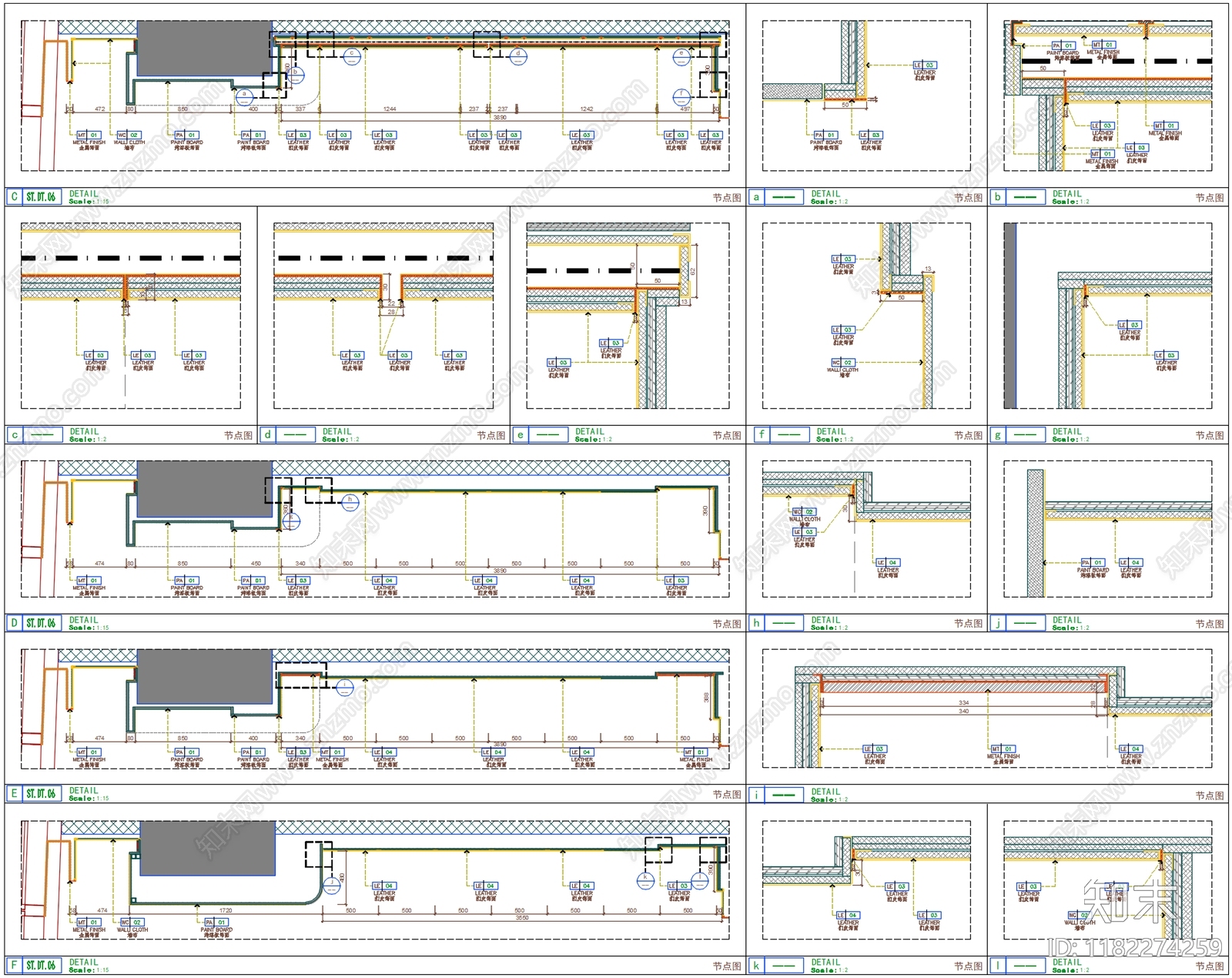This screenshot has height=978, width=1232.
Task: Click ST.DT.06 sheet tag of section D
Action: click(x=41, y=622)
